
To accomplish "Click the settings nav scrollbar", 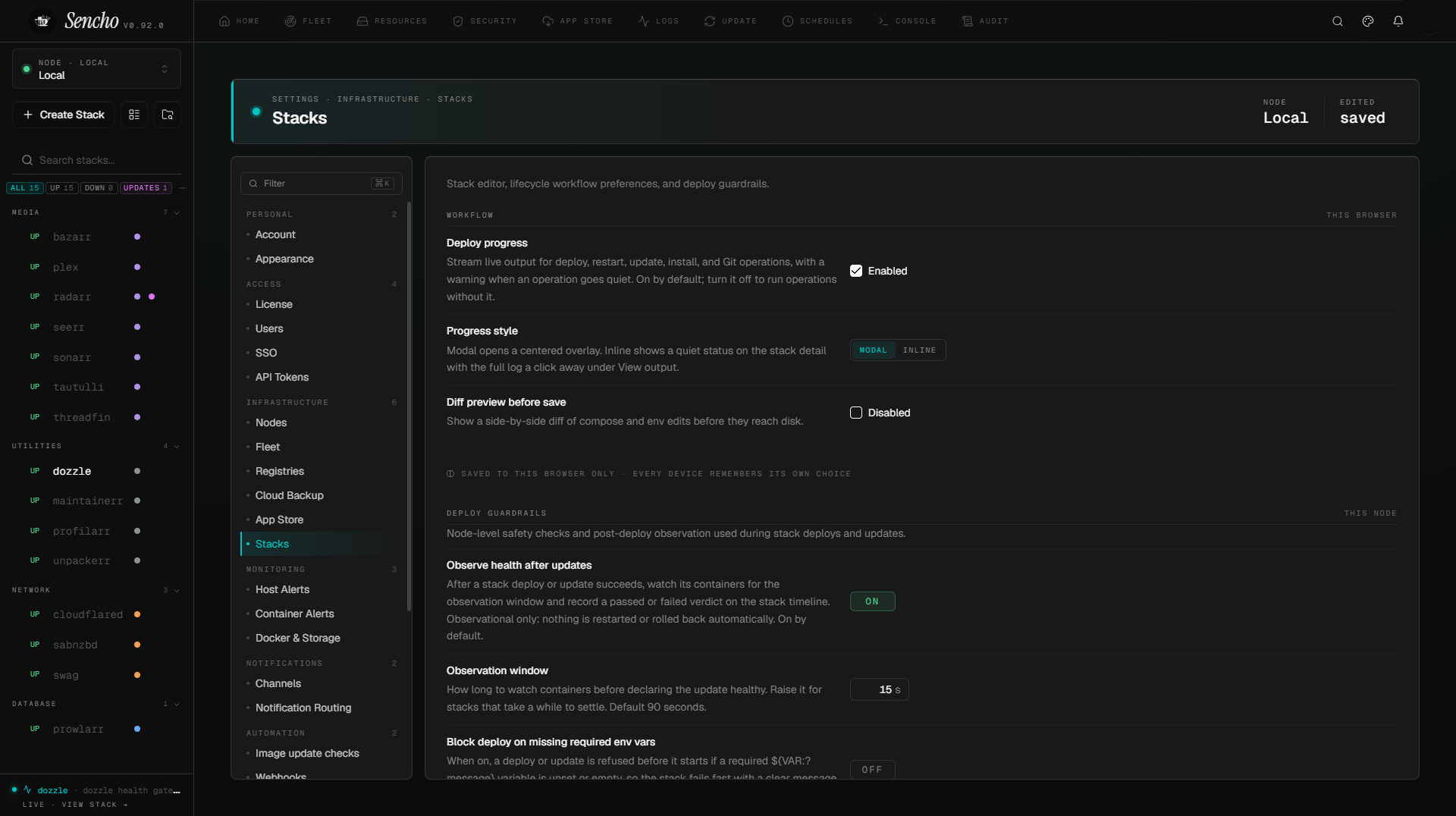I will click(x=409, y=406).
